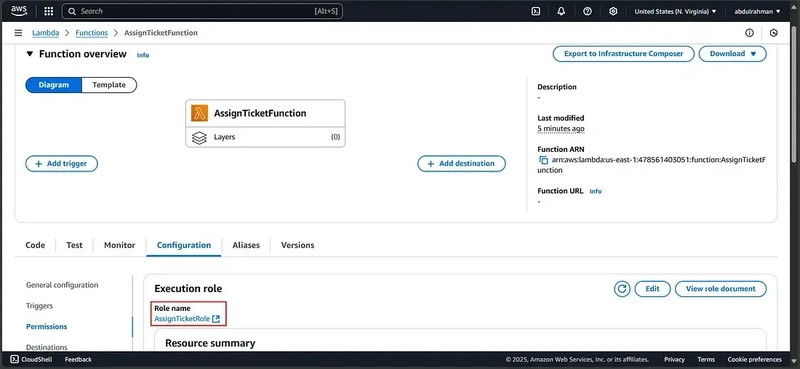
Task: Open the United States (N. Virginia) region selector
Action: click(675, 11)
